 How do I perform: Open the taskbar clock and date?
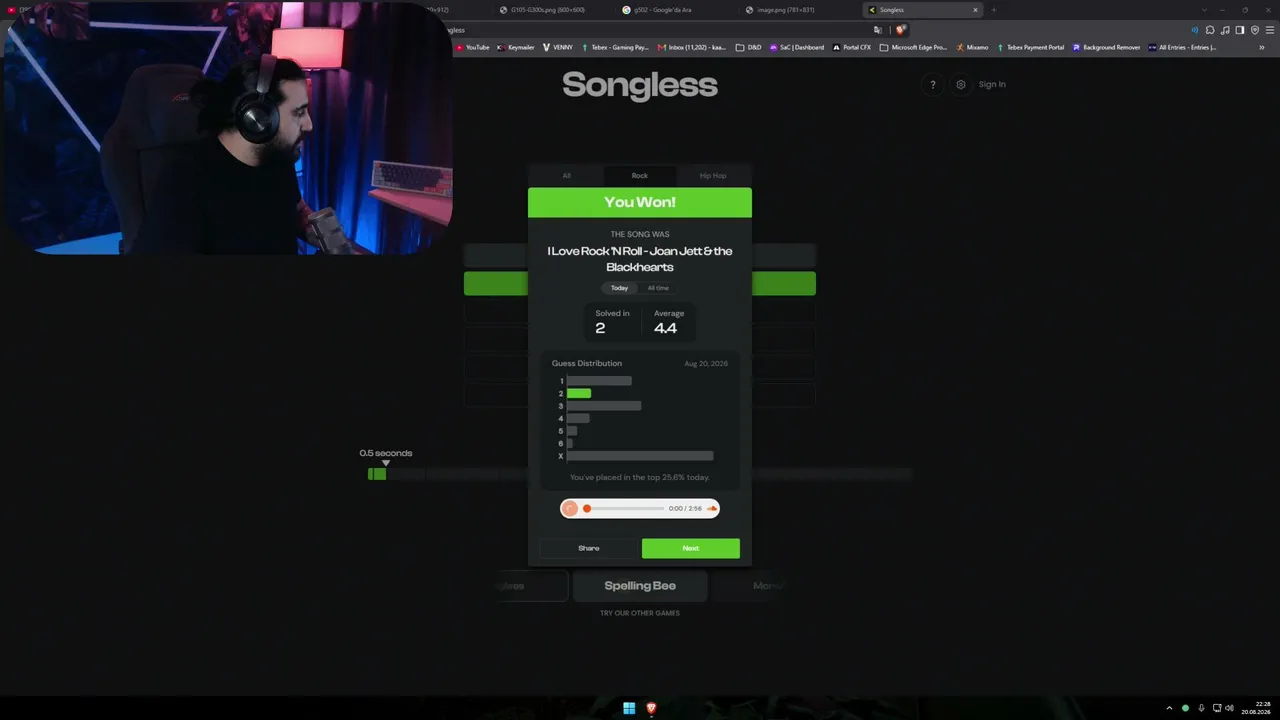tap(1256, 708)
